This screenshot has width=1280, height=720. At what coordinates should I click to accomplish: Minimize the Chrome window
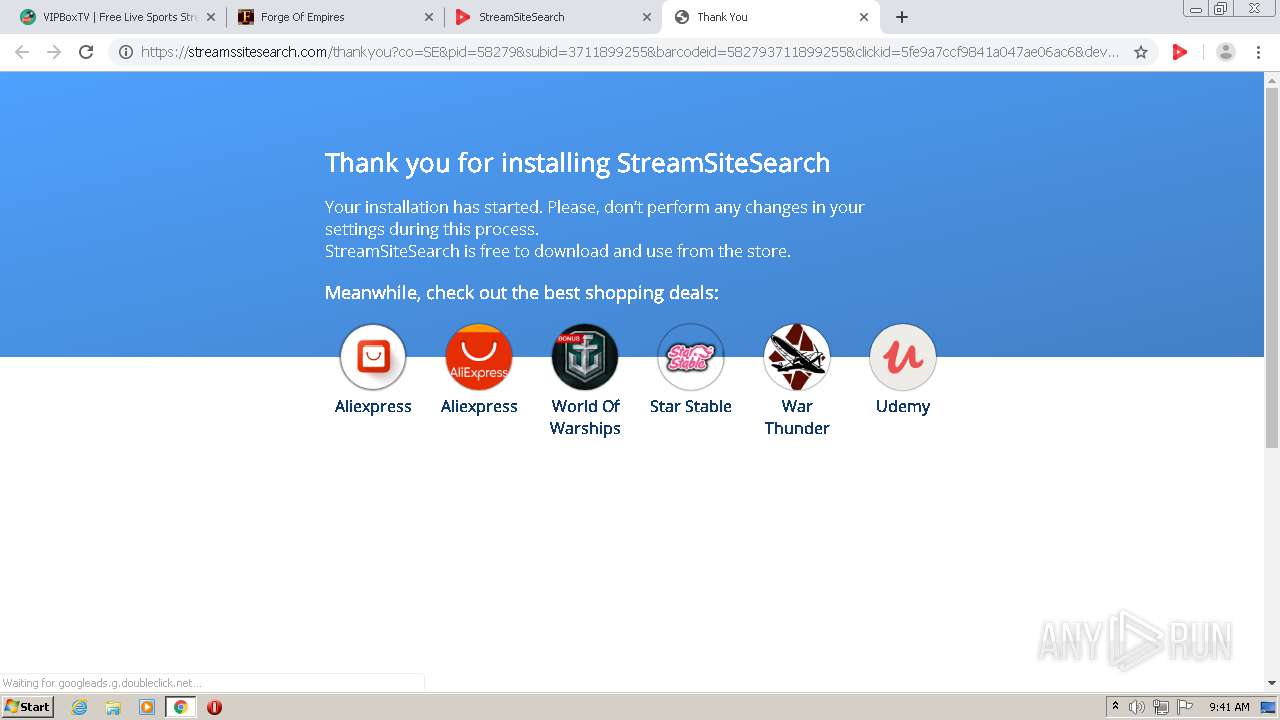1196,8
